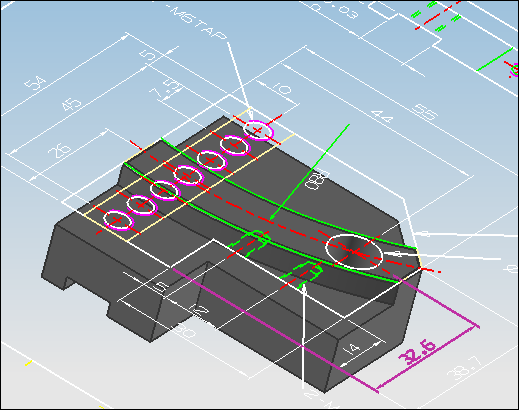Select the 44 dimension label

(x=382, y=117)
